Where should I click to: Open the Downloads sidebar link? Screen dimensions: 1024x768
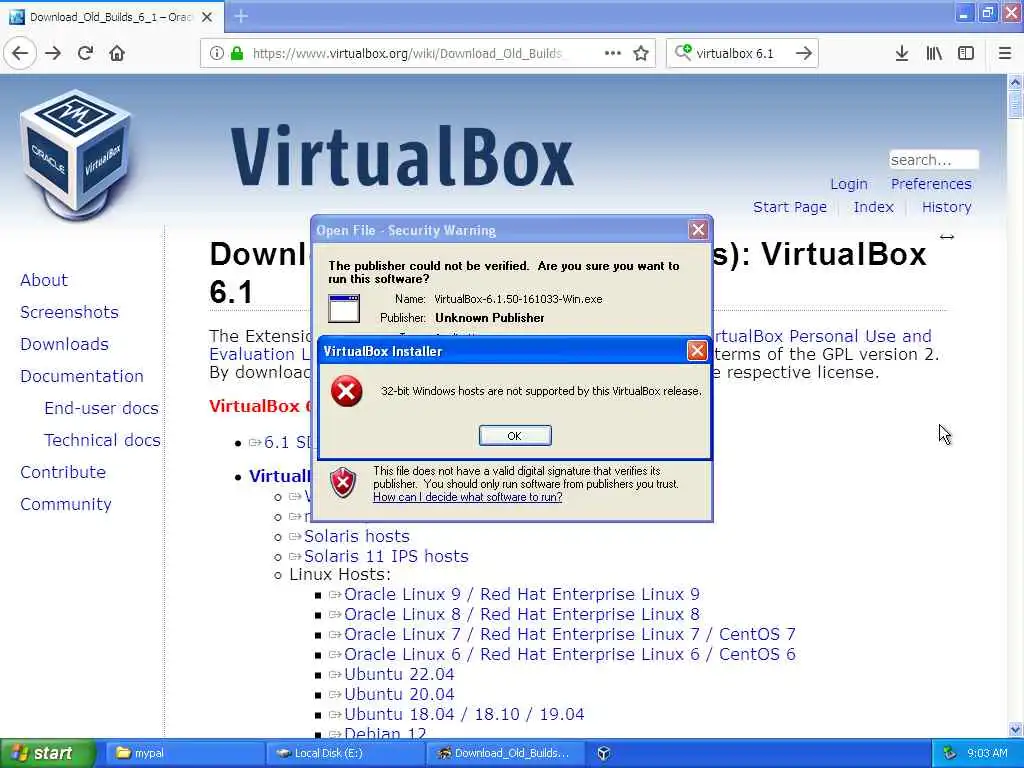click(65, 344)
